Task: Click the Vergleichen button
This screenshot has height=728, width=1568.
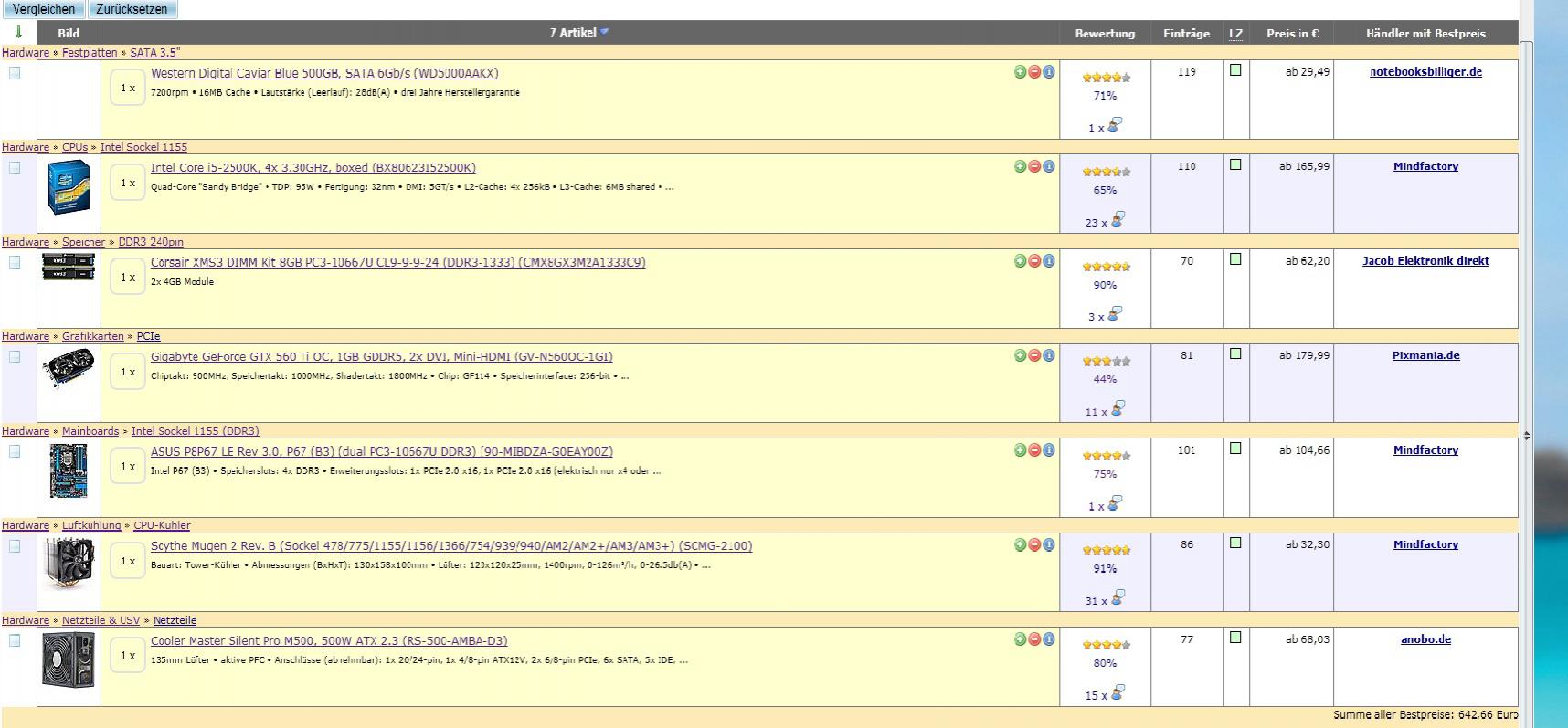Action: coord(44,9)
